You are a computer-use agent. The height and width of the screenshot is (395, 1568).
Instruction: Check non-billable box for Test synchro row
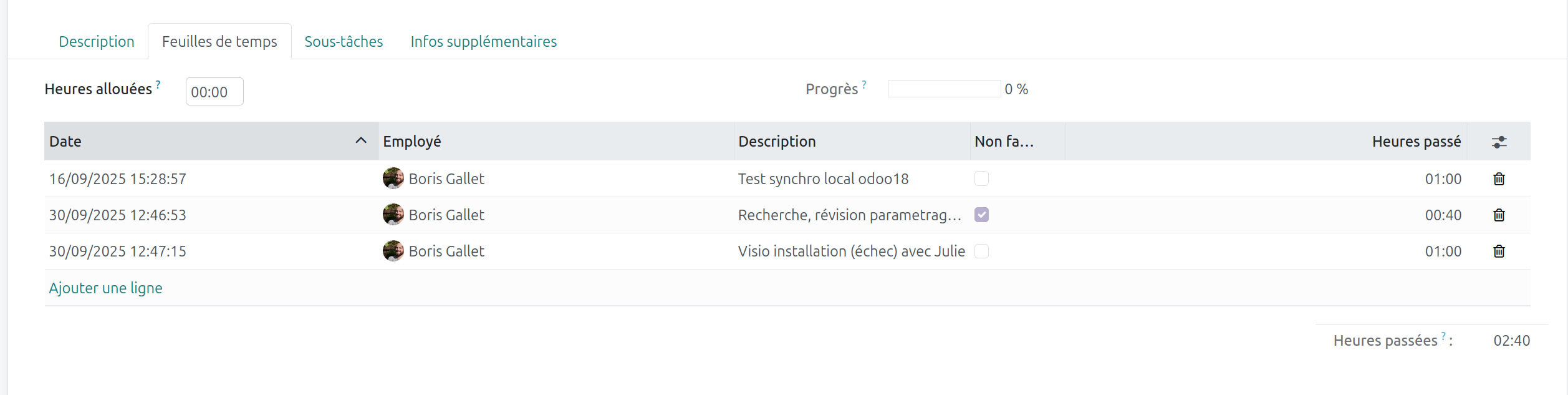pos(981,179)
